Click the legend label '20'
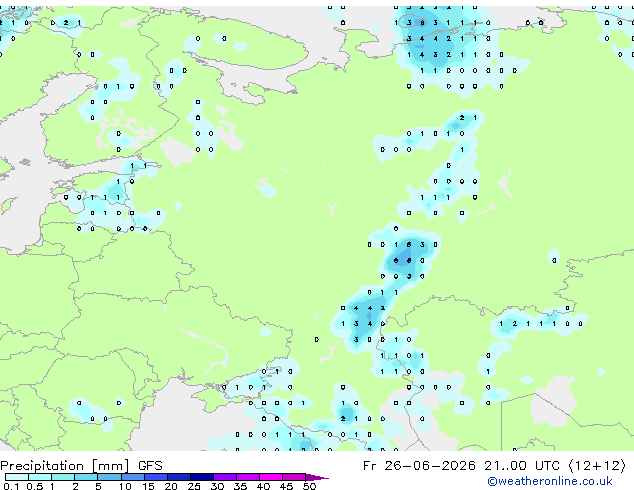This screenshot has height=490, width=634. coord(171,486)
